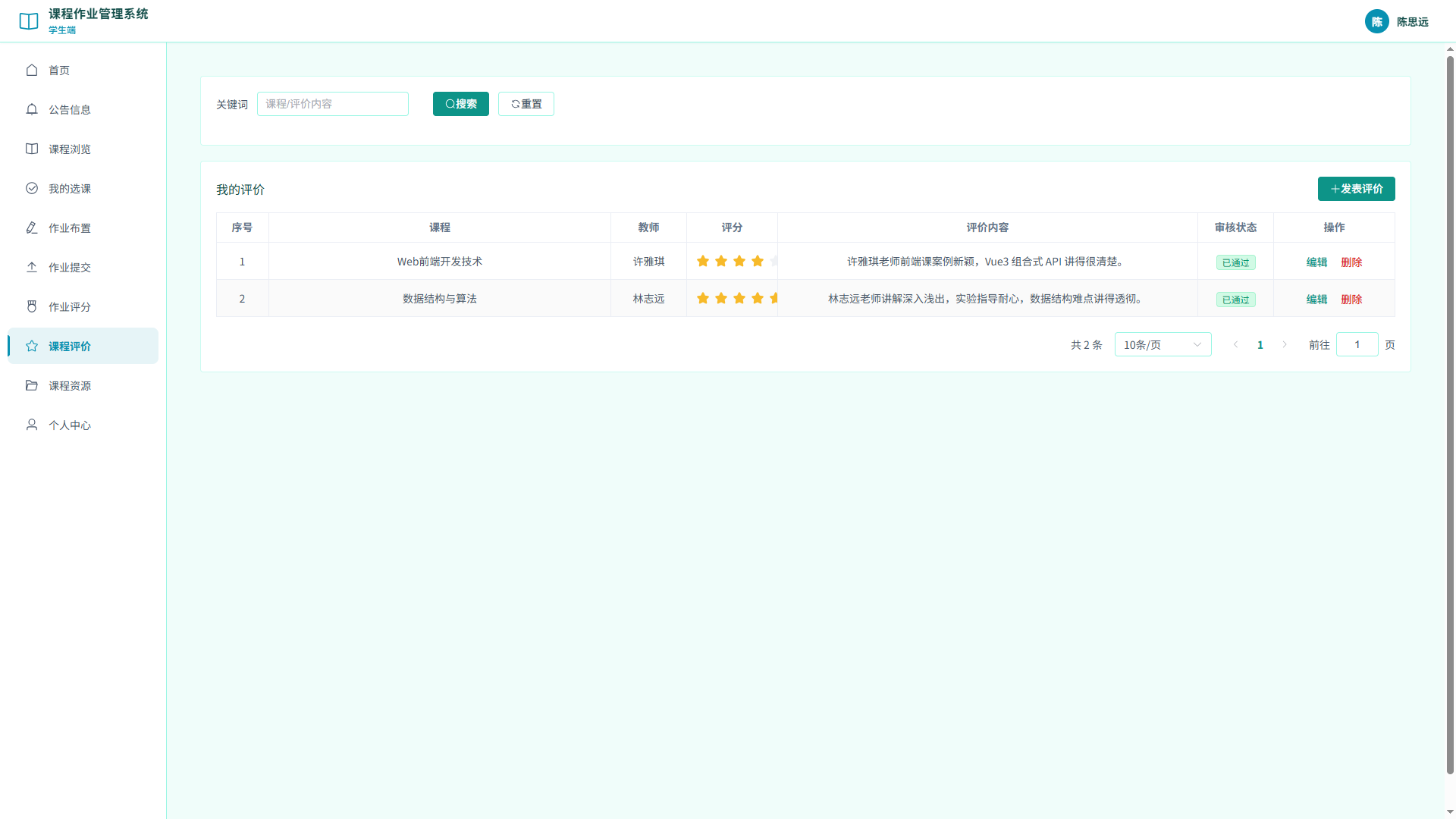Select the 课程评价 menu item
1456x819 pixels.
pyautogui.click(x=83, y=346)
